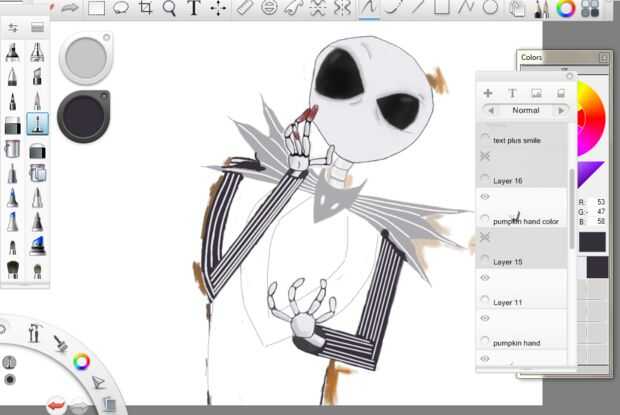The width and height of the screenshot is (620, 415).
Task: Select the blue wedge-shaped highlighter brush
Action: (x=38, y=246)
